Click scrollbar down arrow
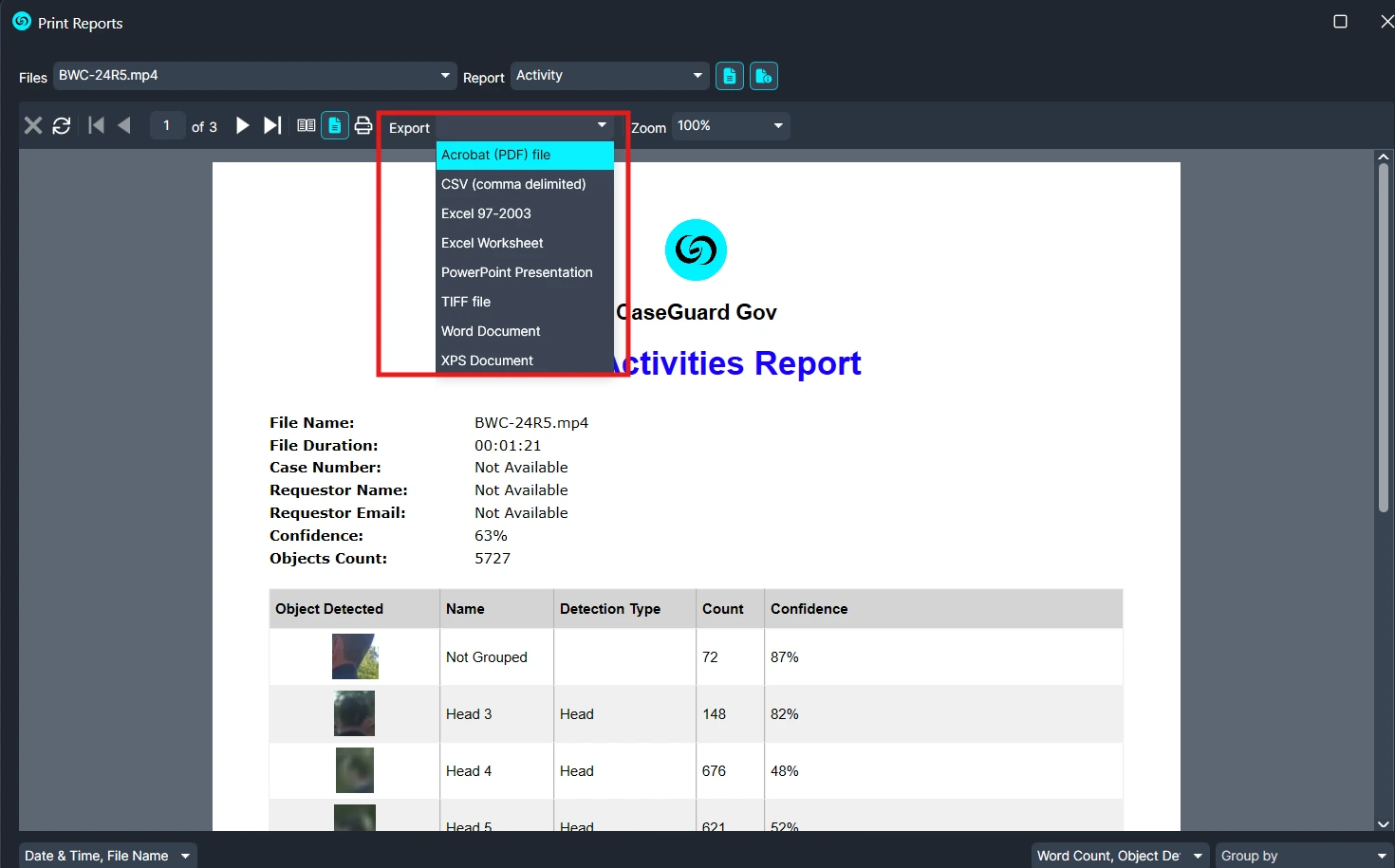1395x868 pixels. tap(1384, 824)
